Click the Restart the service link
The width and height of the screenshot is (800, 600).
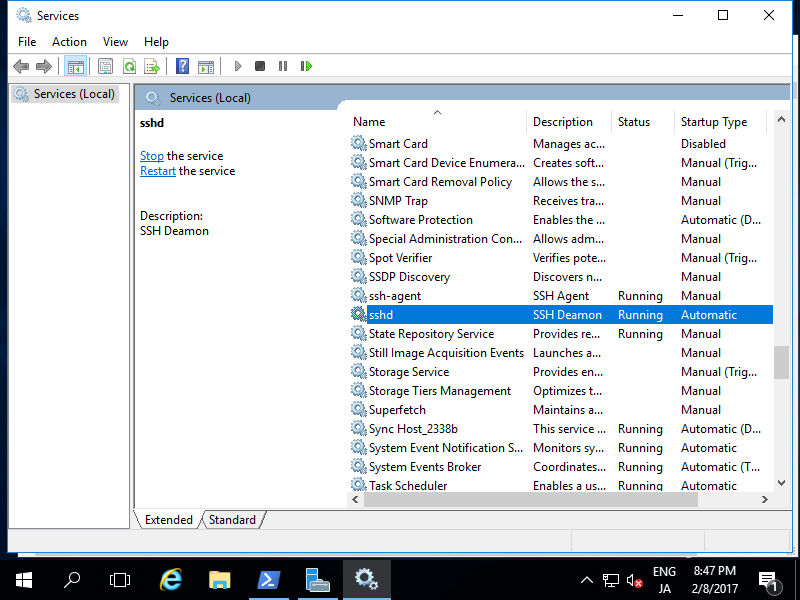(x=158, y=171)
